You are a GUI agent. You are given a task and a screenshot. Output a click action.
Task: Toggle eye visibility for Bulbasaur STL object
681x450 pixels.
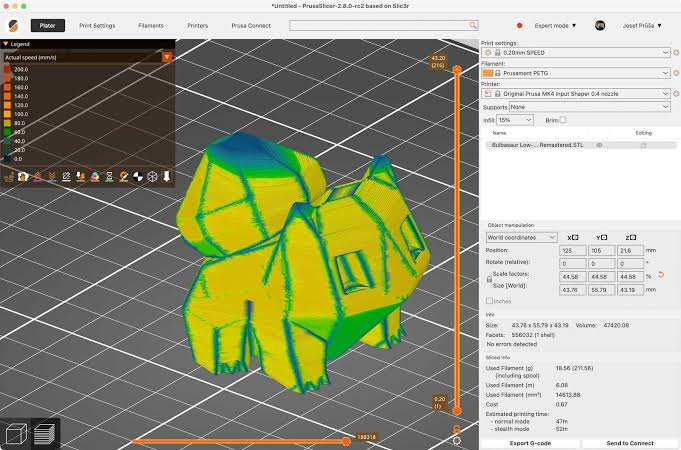click(x=599, y=145)
